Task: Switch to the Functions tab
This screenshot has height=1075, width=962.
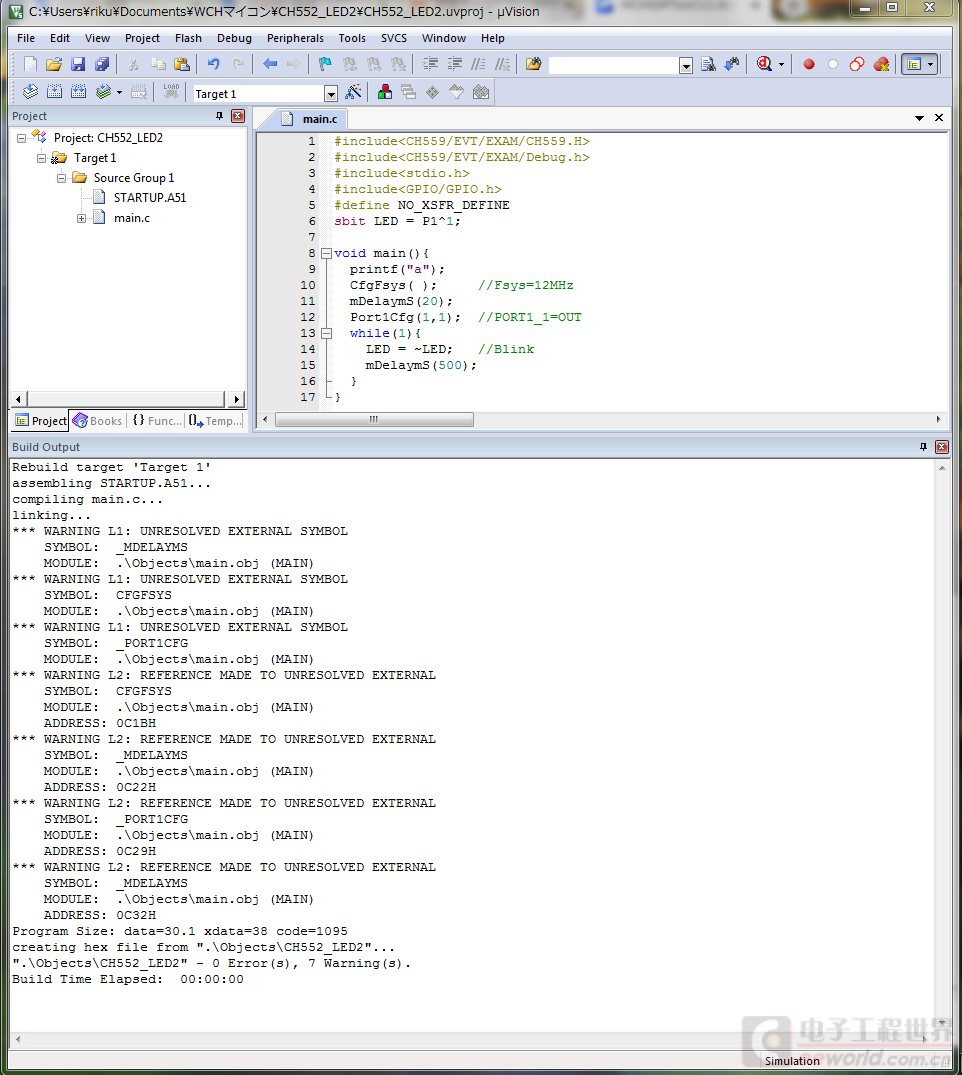Action: tap(158, 421)
